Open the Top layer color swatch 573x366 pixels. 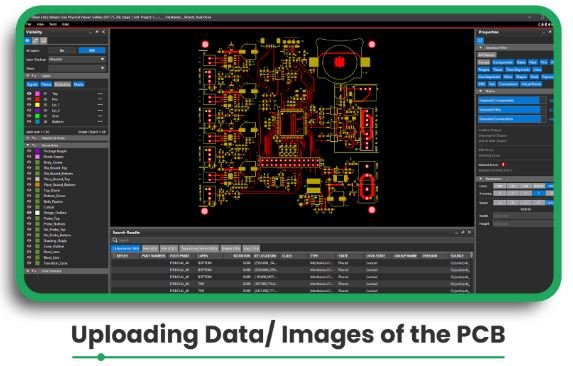(37, 94)
